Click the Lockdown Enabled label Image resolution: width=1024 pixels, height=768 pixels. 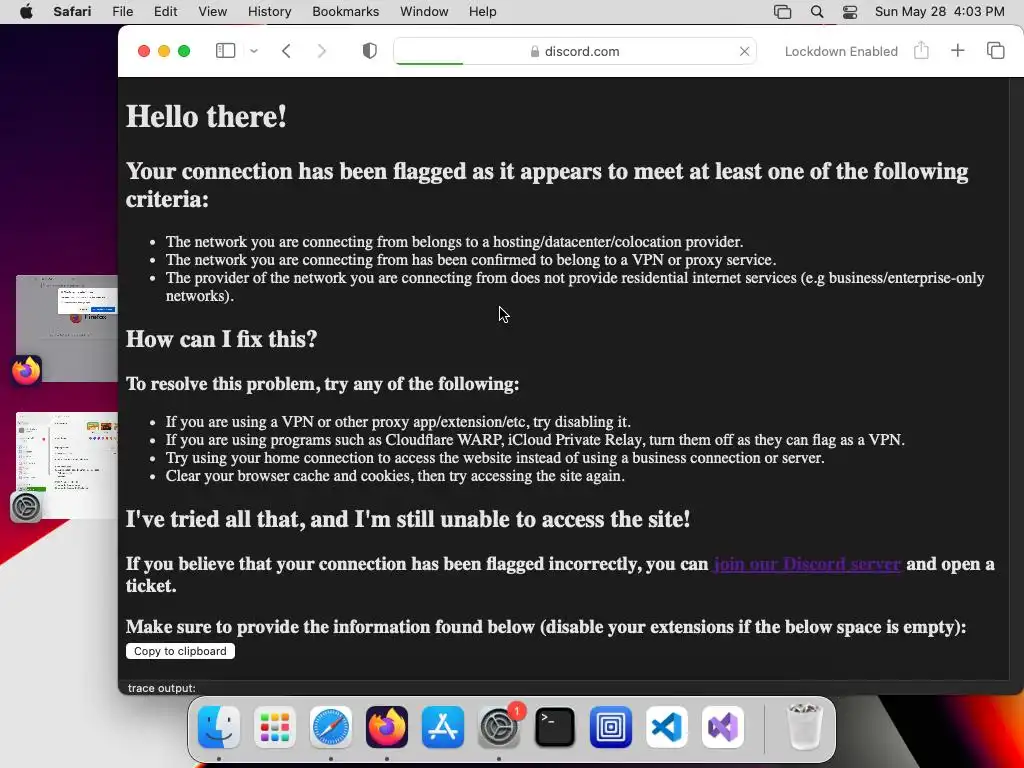pos(841,52)
